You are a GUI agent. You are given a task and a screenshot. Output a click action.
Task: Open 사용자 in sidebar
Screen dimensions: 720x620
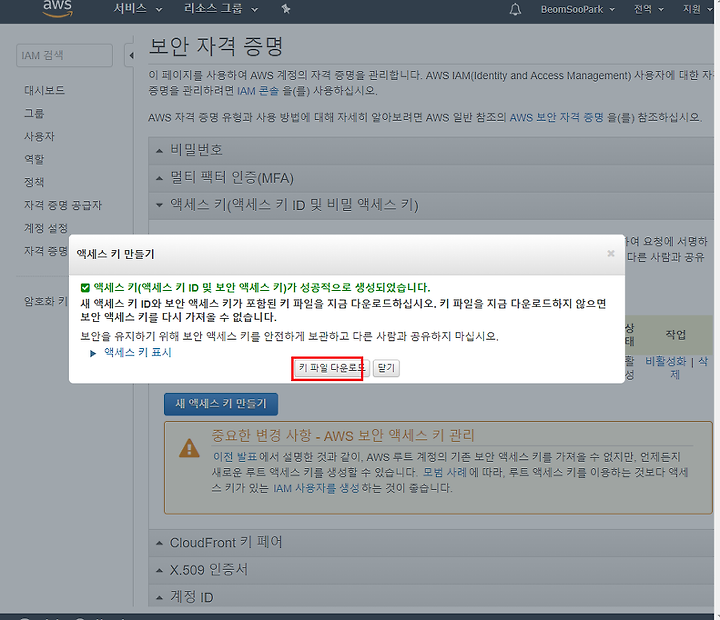(39, 136)
